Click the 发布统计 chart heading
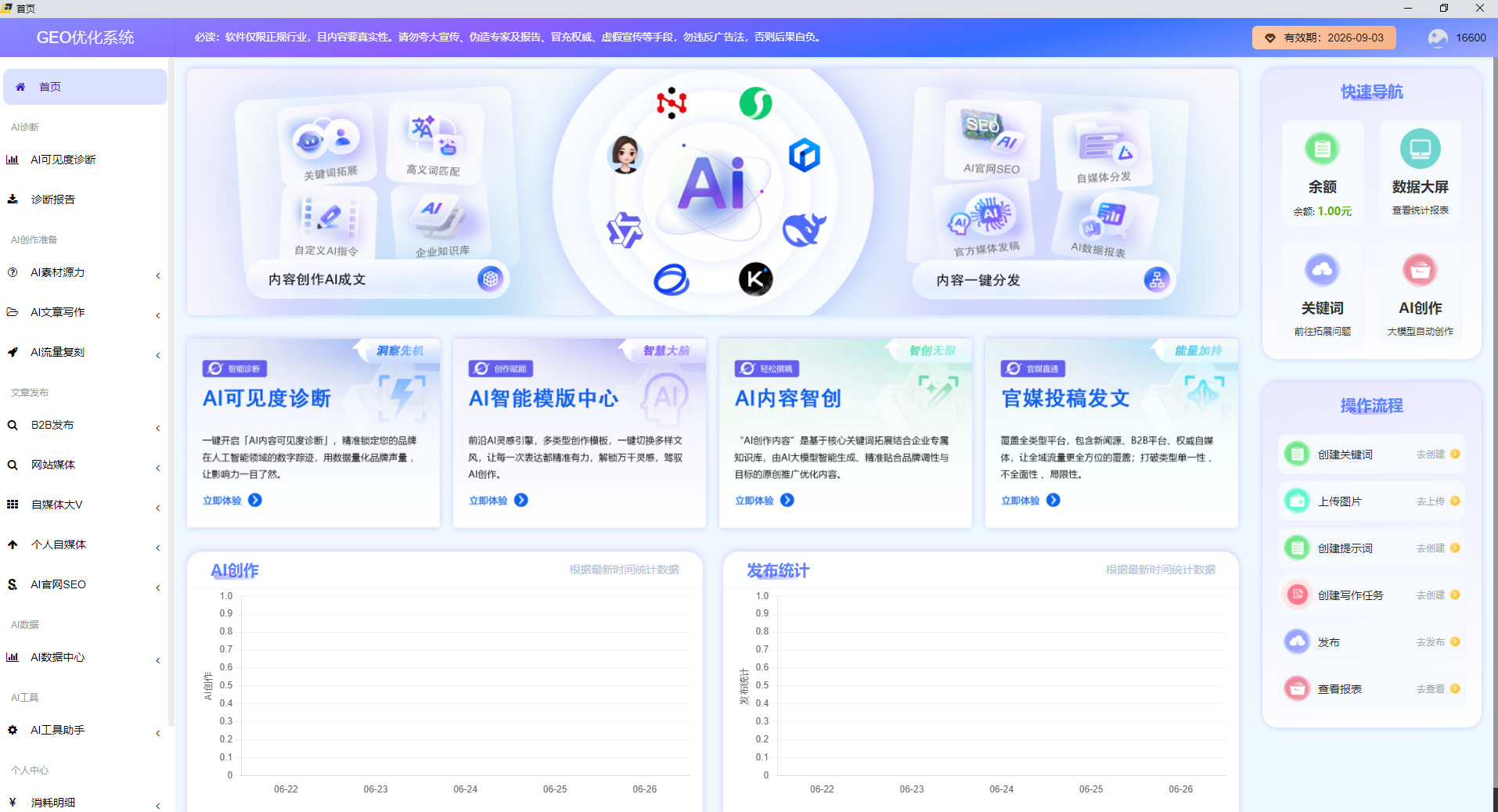 tap(778, 570)
